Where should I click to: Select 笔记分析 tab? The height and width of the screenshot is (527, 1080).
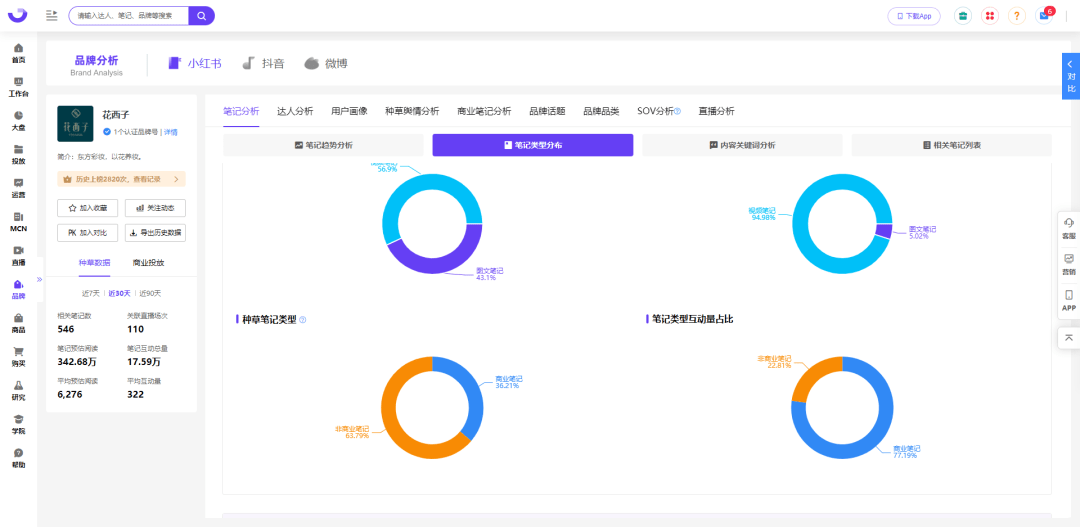pos(241,111)
